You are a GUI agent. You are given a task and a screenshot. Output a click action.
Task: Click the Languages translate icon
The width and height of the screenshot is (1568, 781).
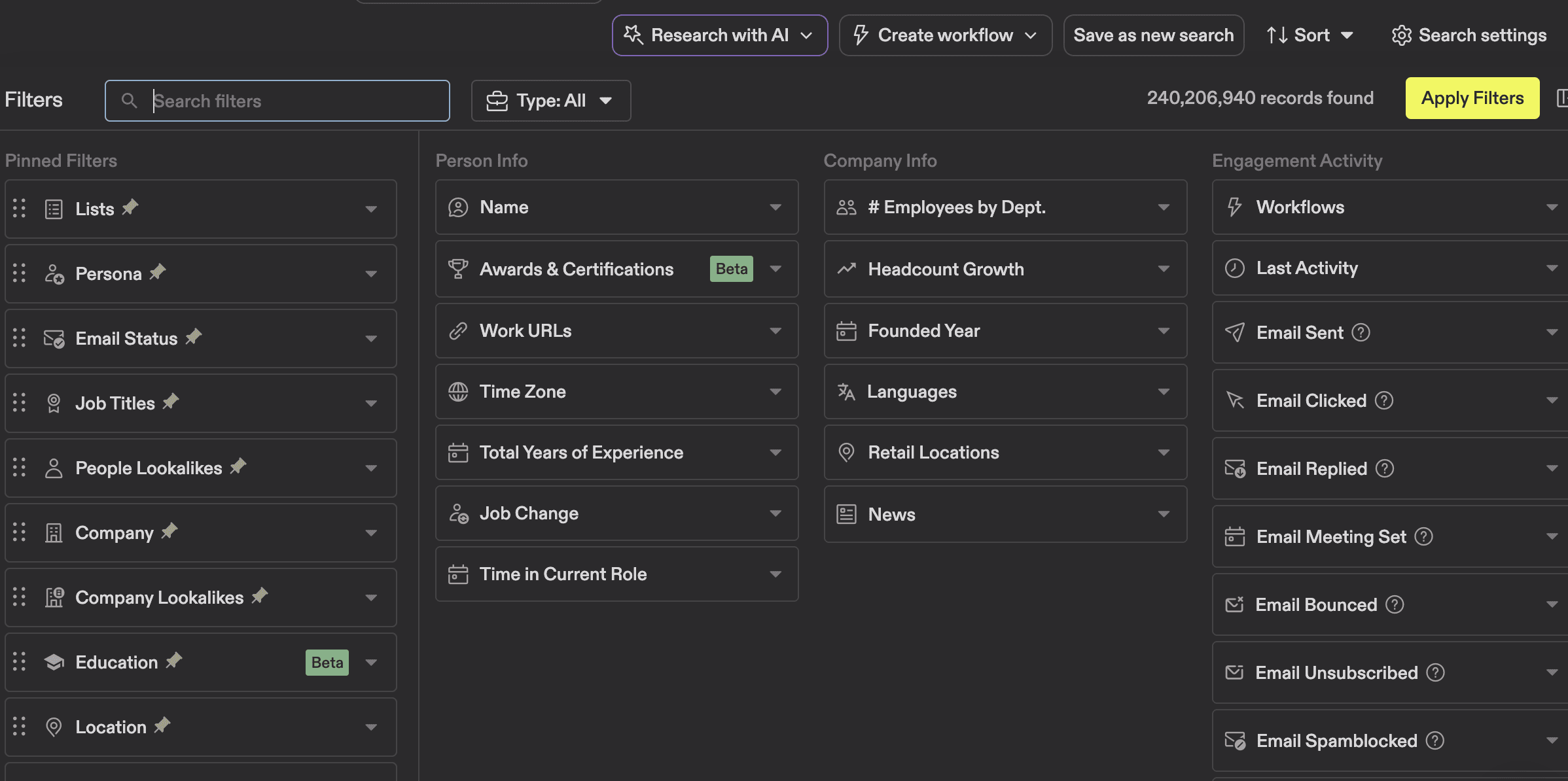coord(846,392)
